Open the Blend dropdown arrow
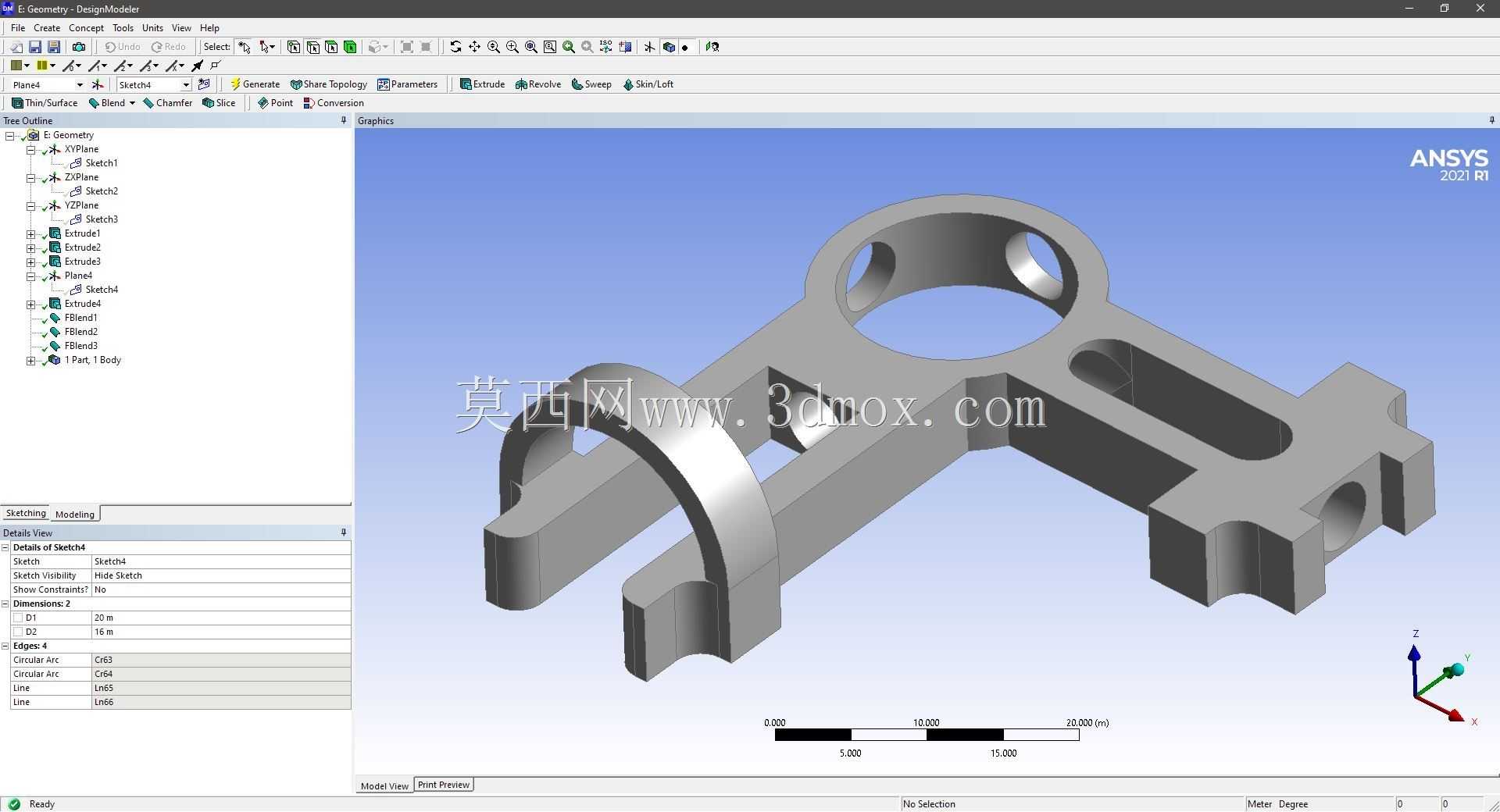 coord(132,103)
